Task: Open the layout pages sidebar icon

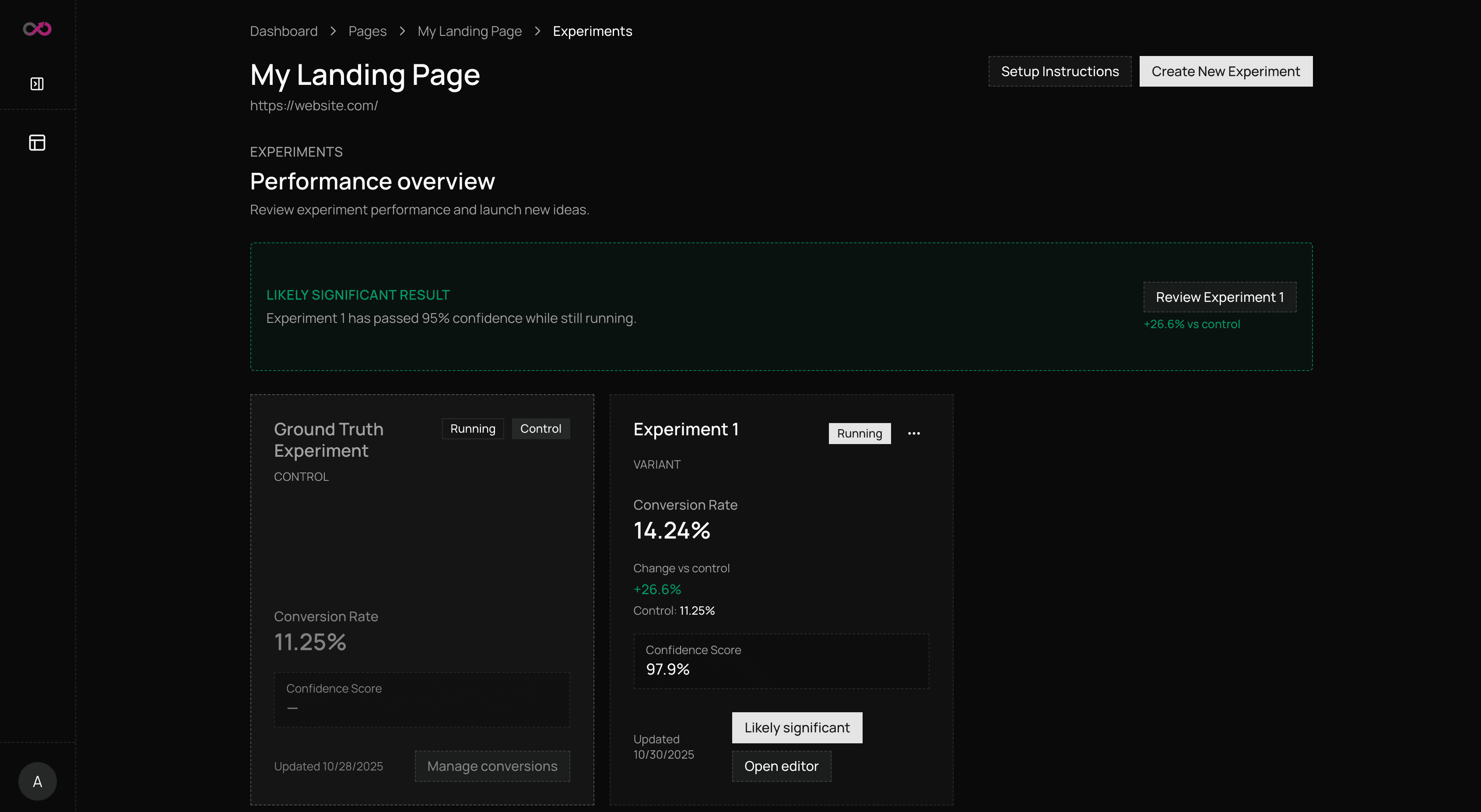Action: coord(37,143)
